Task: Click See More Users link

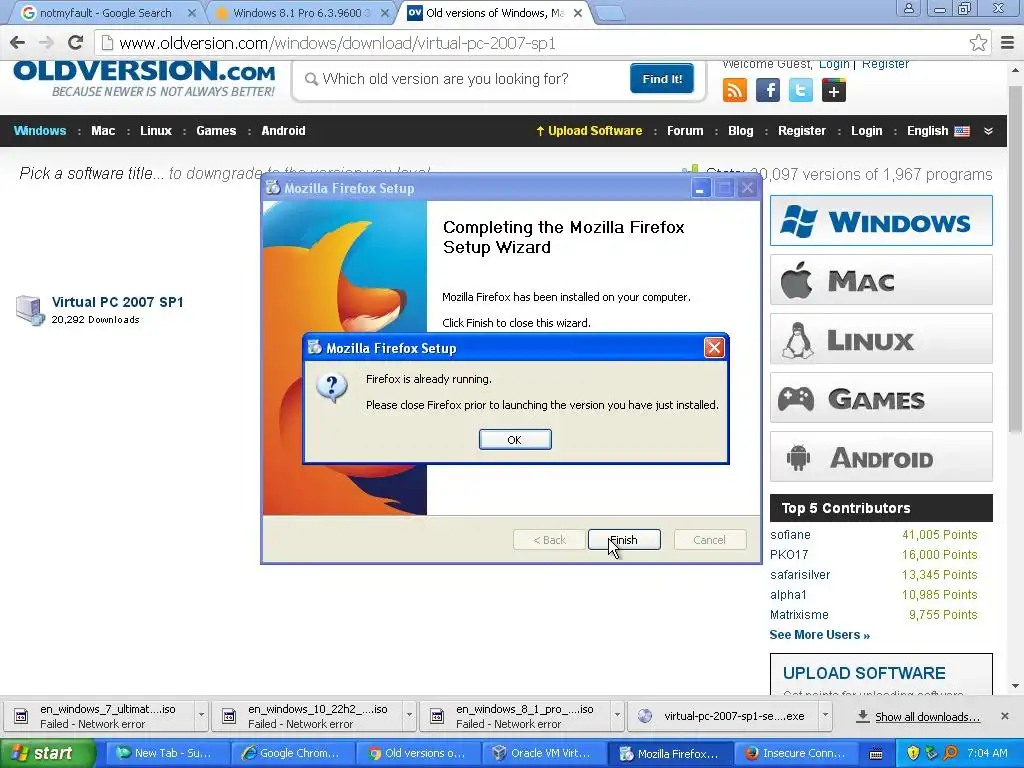Action: [x=820, y=635]
